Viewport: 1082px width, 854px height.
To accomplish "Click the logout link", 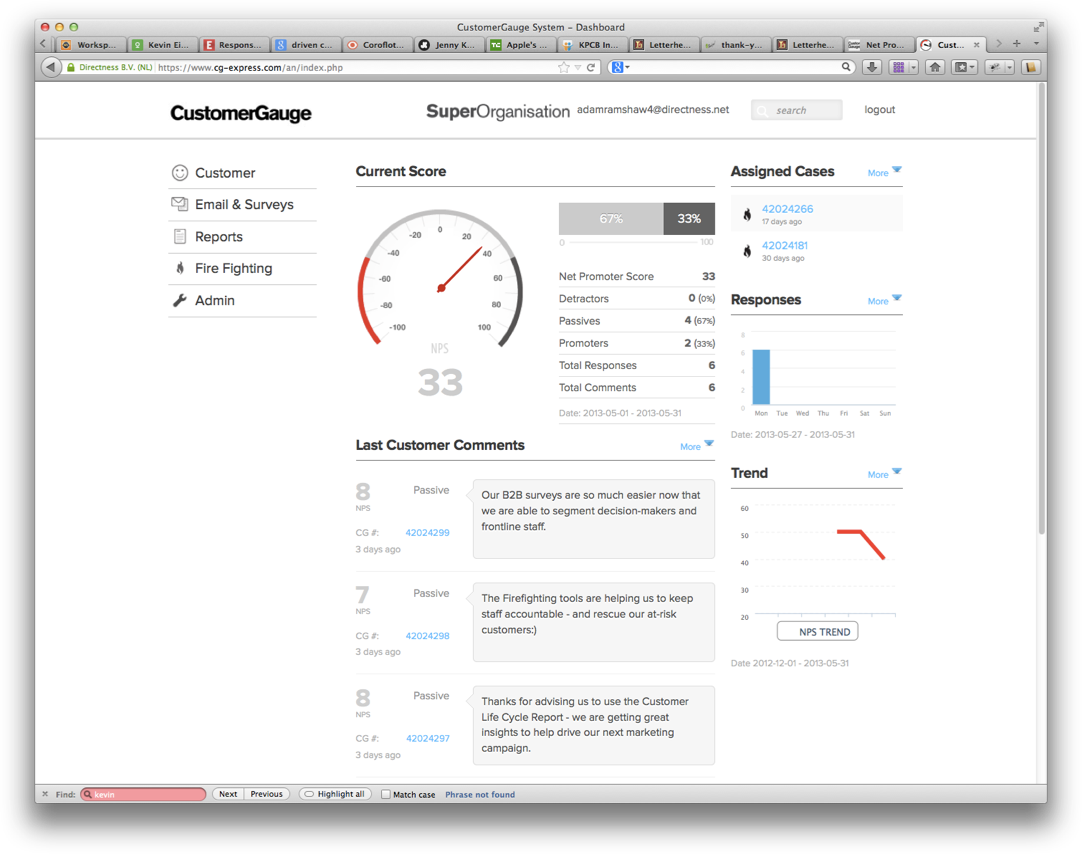I will 879,110.
